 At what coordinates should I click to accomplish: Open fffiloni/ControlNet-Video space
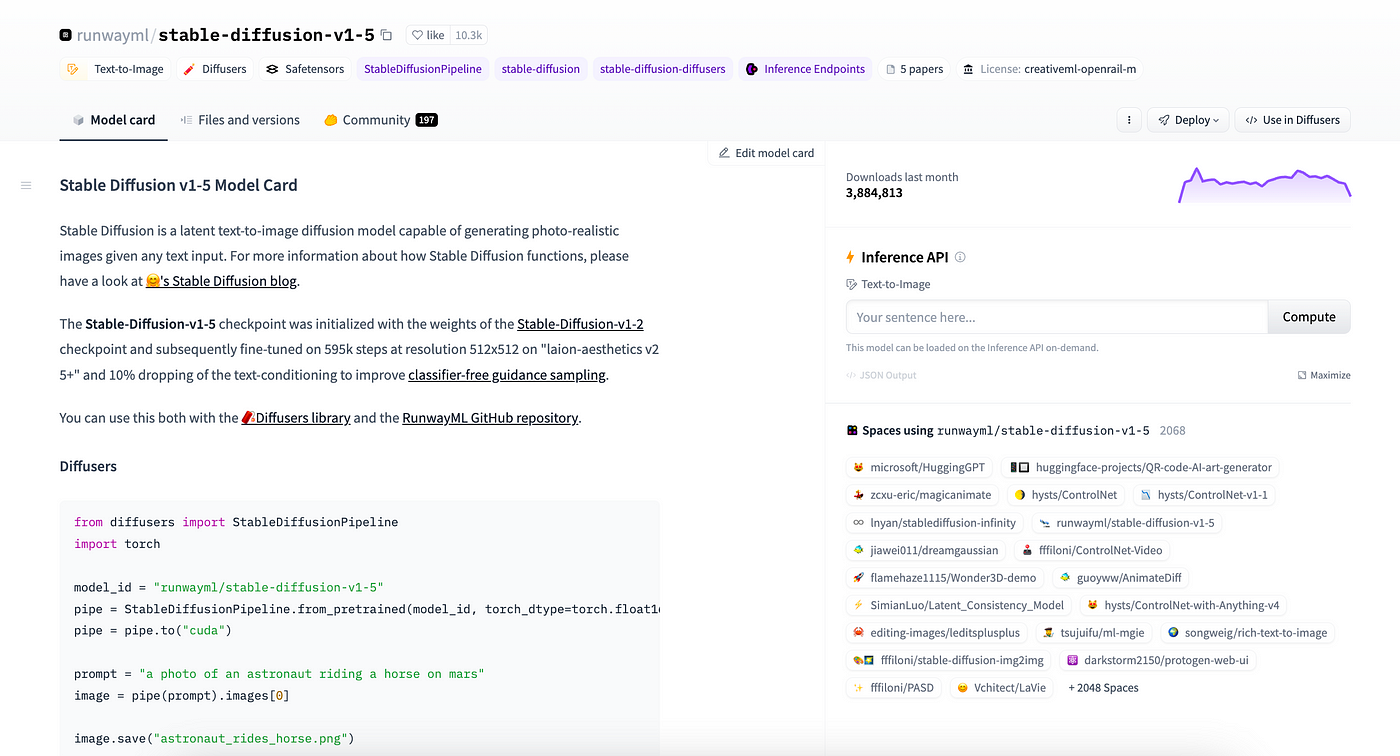point(1092,550)
